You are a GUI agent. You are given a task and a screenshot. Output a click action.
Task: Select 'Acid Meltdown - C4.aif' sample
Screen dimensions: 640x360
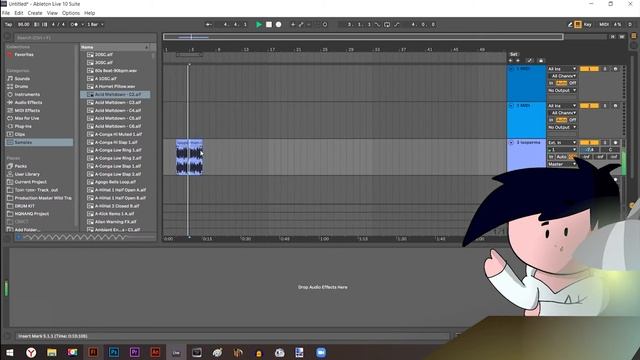pyautogui.click(x=118, y=110)
